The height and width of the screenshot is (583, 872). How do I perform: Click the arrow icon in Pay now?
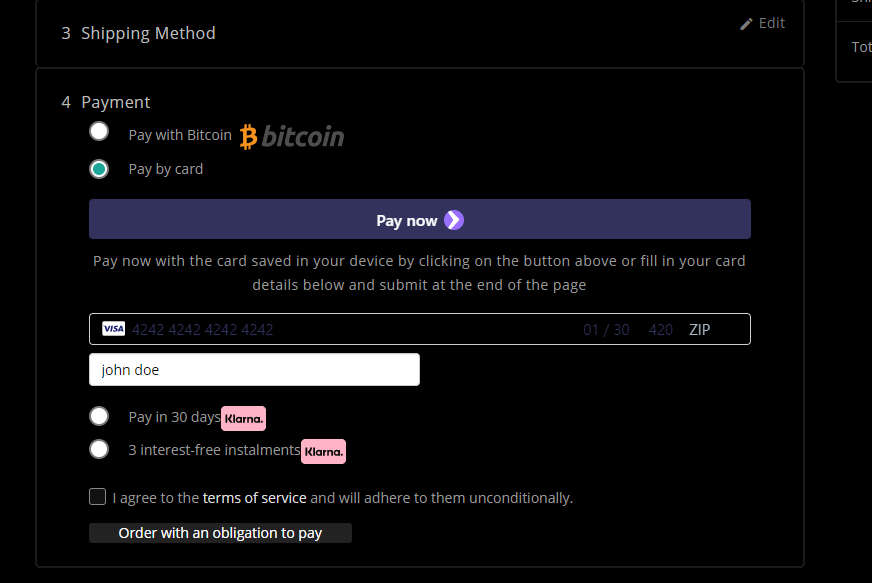tap(454, 220)
